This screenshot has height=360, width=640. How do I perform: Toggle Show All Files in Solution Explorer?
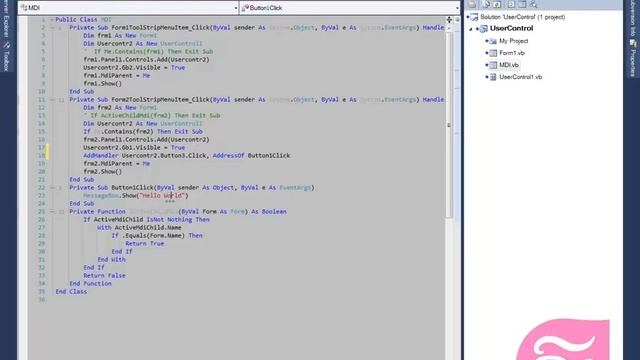[486, 4]
